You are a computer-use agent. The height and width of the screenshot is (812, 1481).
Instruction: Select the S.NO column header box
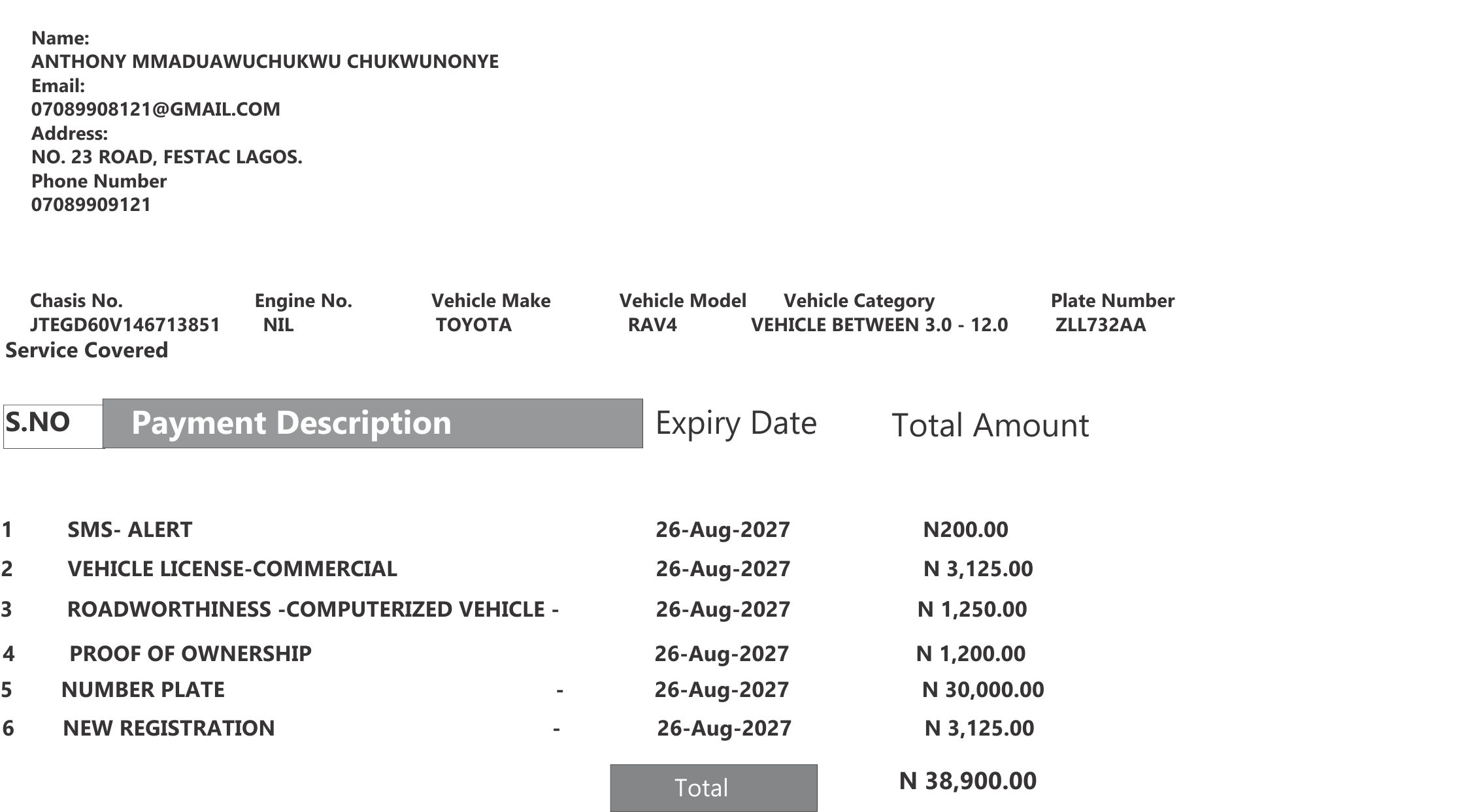[54, 427]
